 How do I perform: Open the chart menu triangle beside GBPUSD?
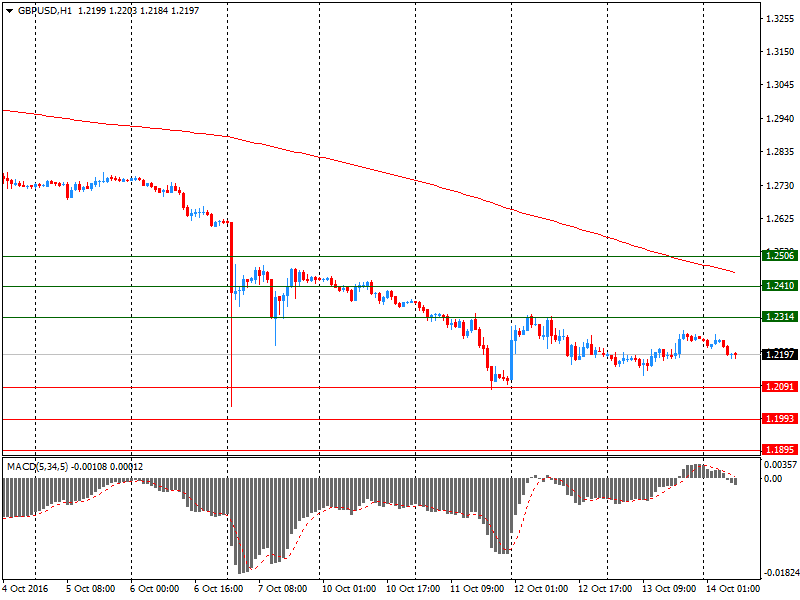coord(9,11)
